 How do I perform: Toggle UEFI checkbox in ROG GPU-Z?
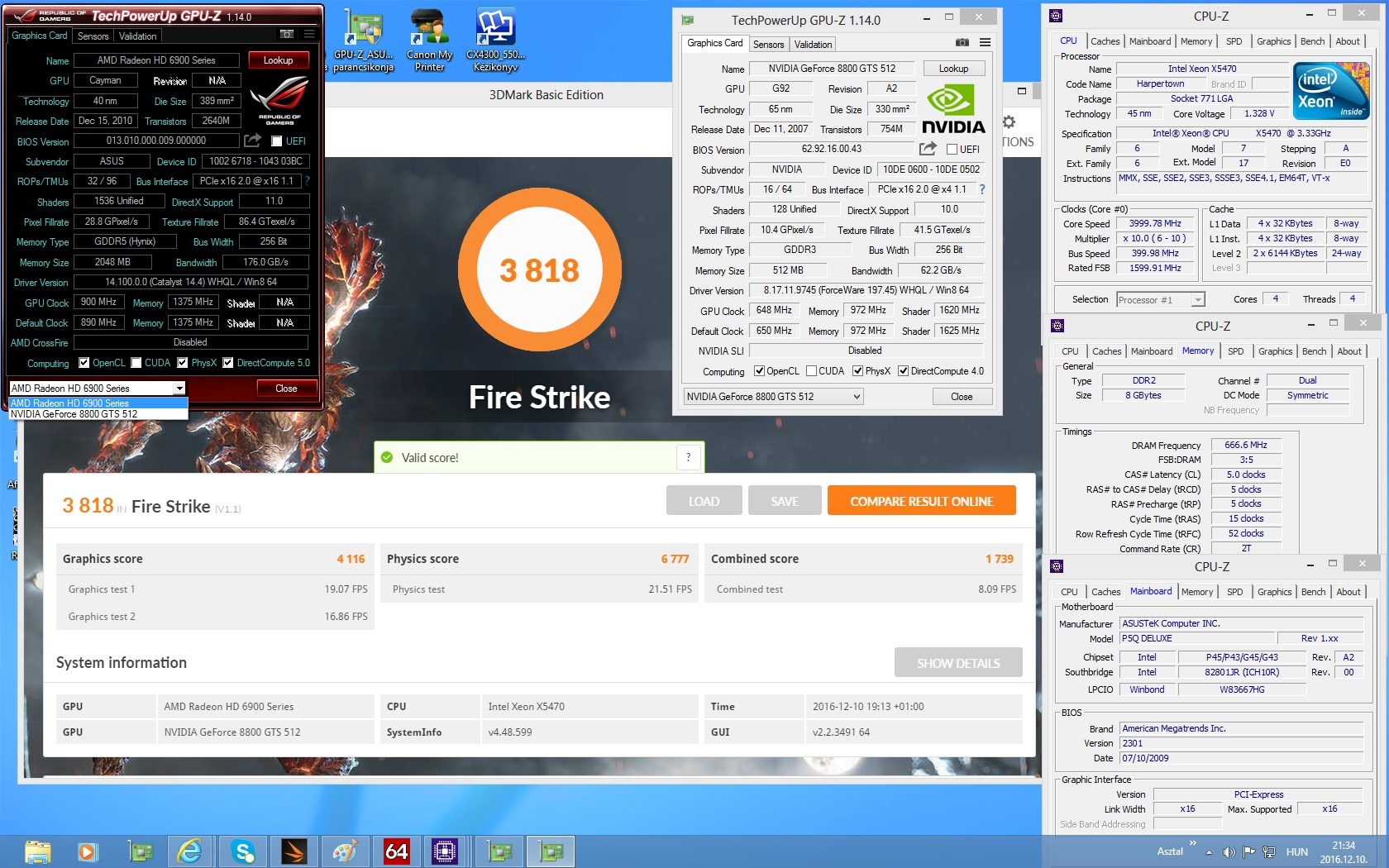(277, 141)
